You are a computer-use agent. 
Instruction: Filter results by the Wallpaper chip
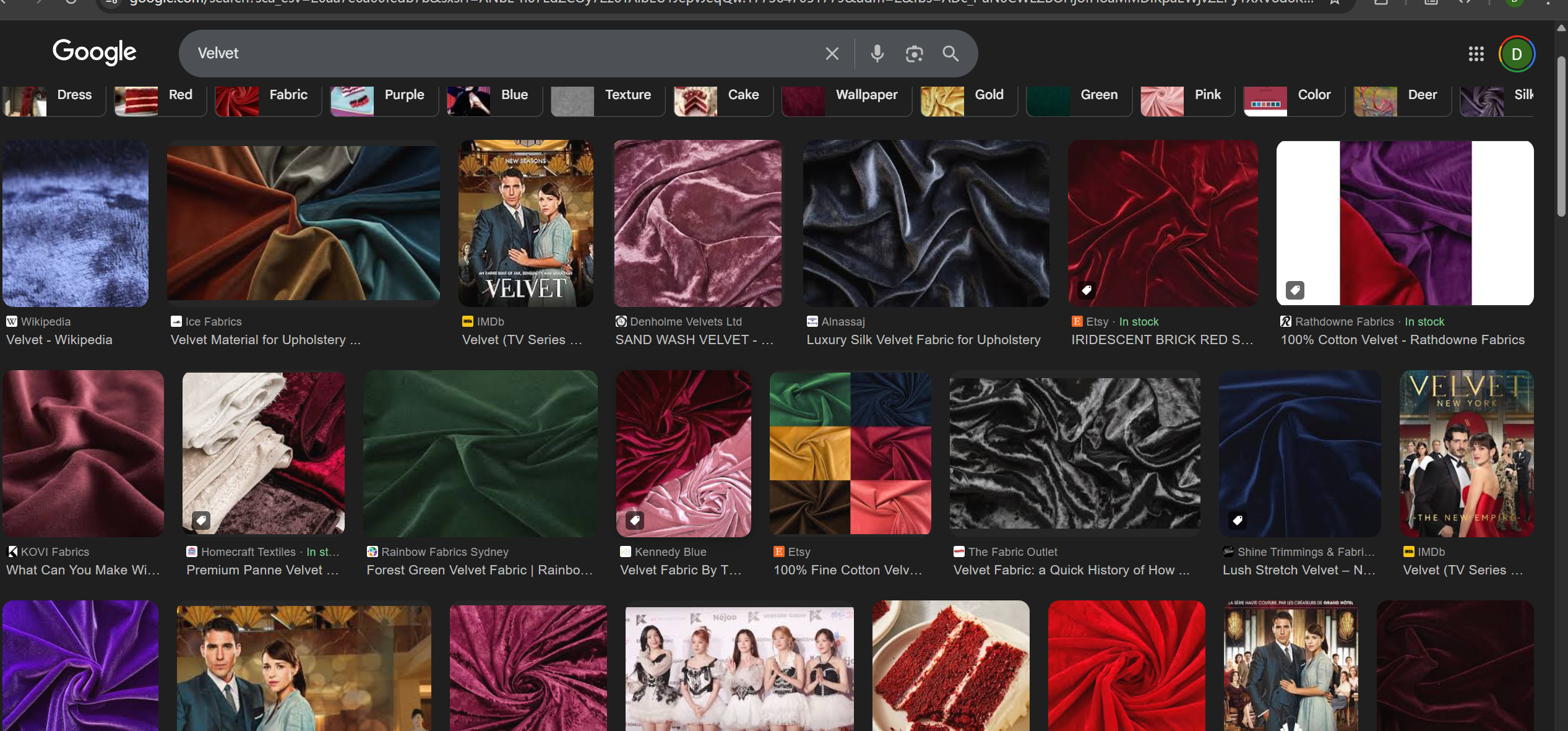pyautogui.click(x=846, y=96)
